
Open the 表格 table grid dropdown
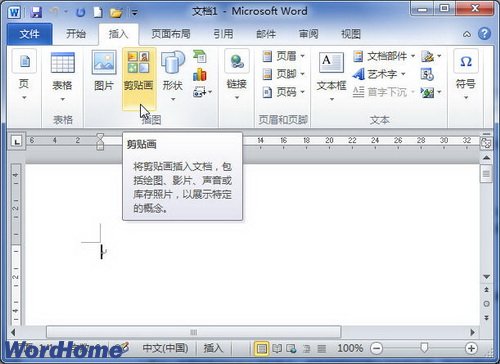coord(62,77)
